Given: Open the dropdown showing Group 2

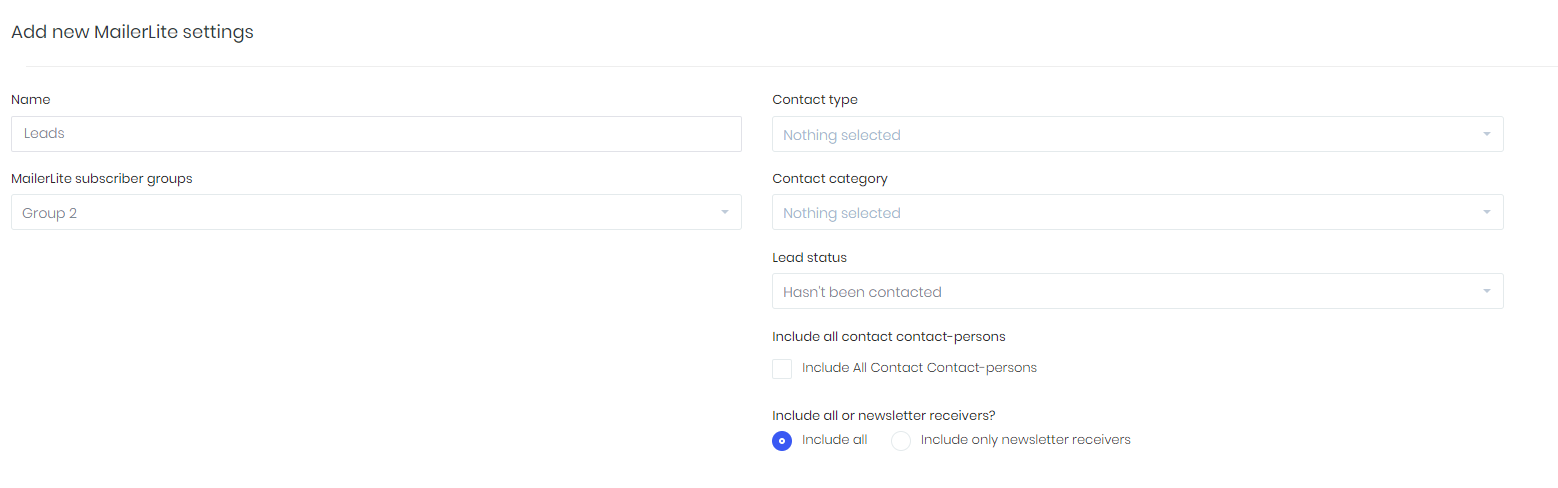Looking at the screenshot, I should click(x=376, y=212).
